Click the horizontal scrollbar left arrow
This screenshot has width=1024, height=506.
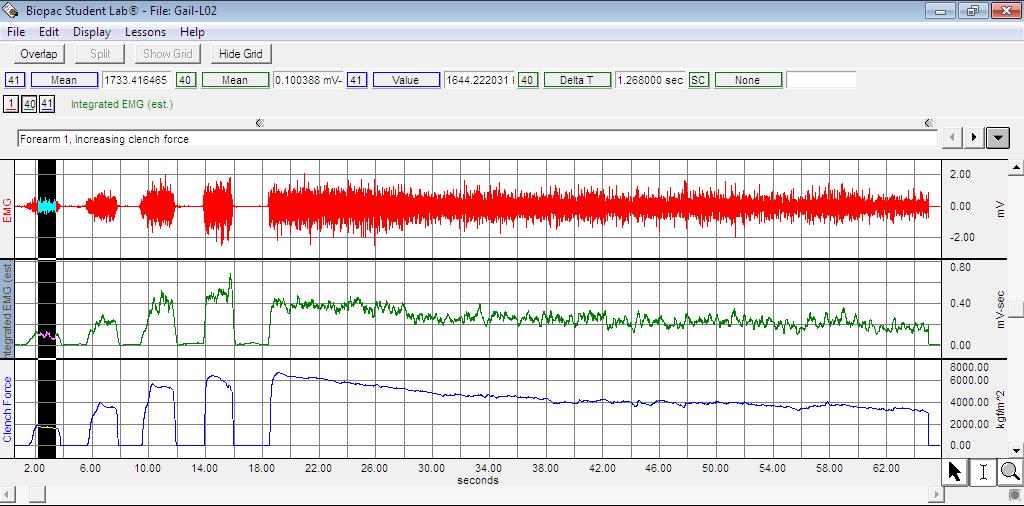pyautogui.click(x=6, y=495)
